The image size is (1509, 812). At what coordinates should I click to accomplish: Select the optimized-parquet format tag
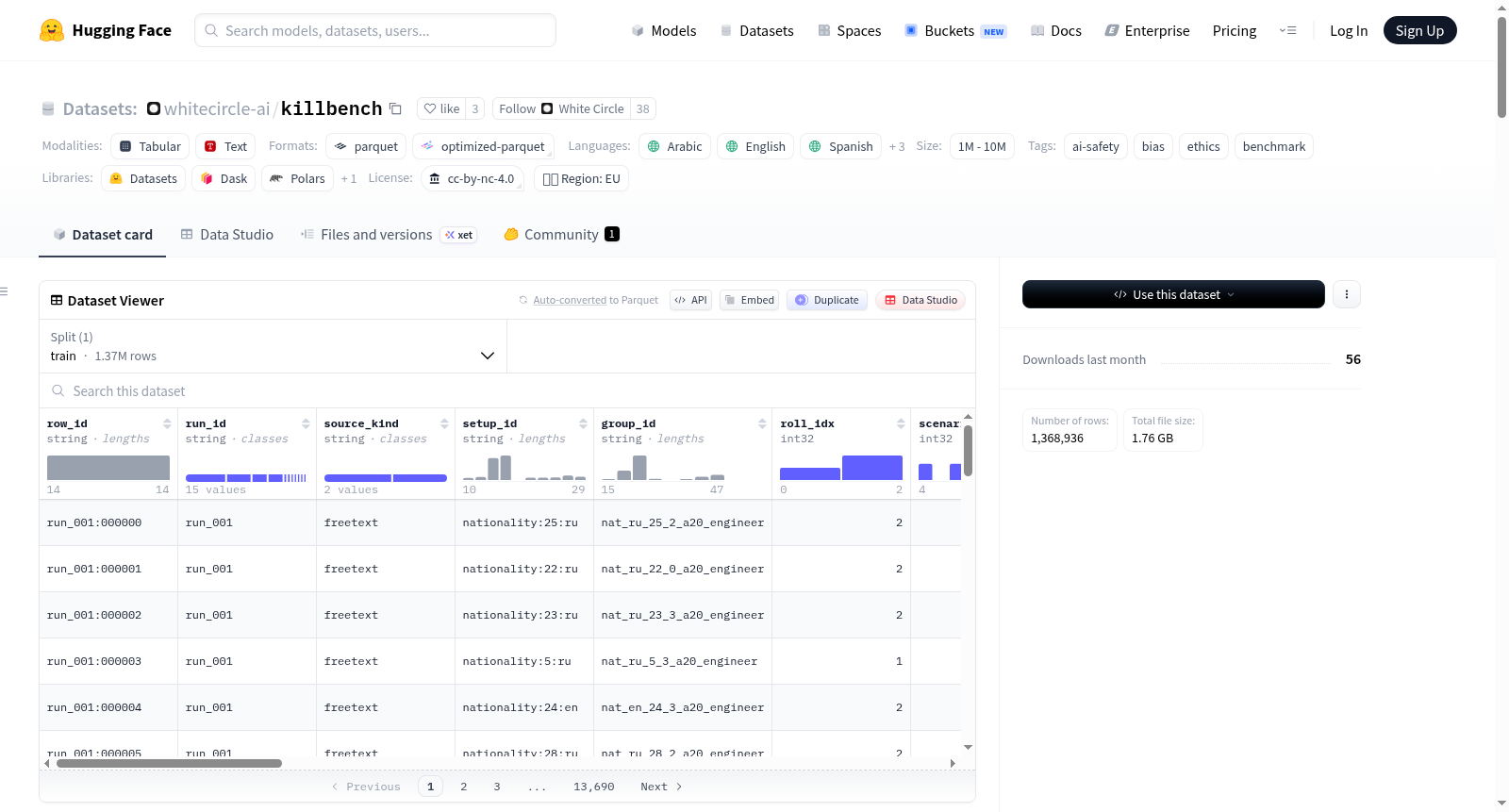(483, 146)
